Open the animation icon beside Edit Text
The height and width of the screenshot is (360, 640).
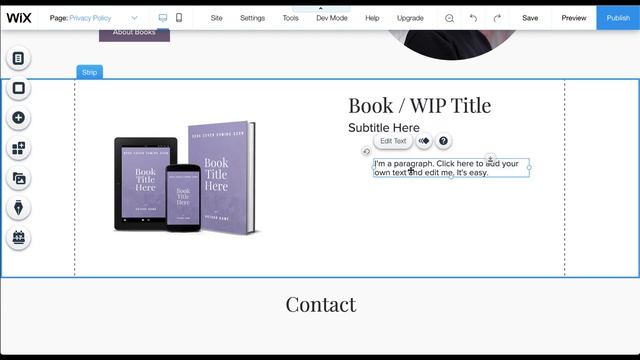424,141
